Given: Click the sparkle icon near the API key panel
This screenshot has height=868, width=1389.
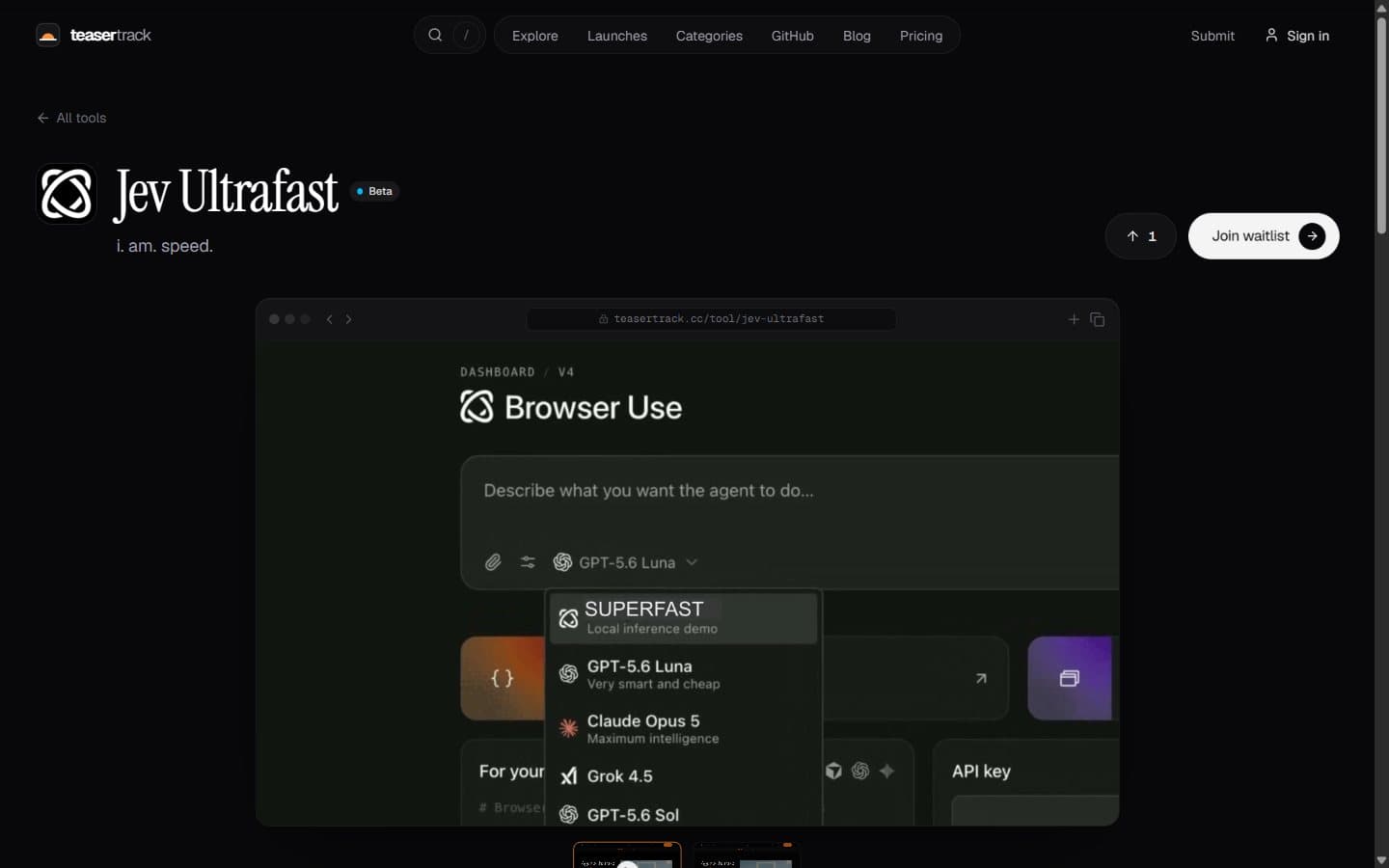Looking at the screenshot, I should point(886,771).
